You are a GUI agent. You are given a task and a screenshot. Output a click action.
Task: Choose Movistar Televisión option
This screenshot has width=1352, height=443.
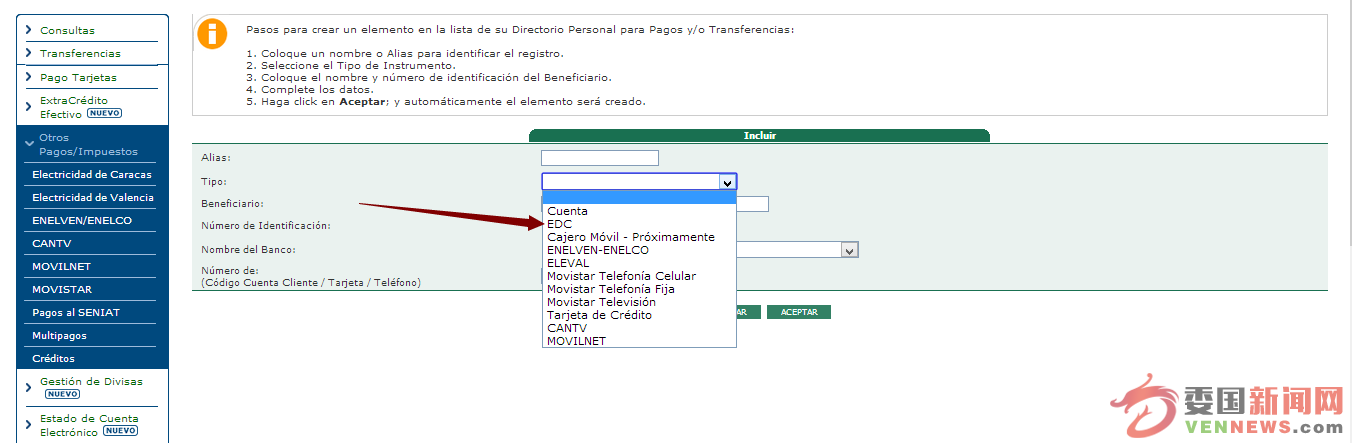(601, 302)
